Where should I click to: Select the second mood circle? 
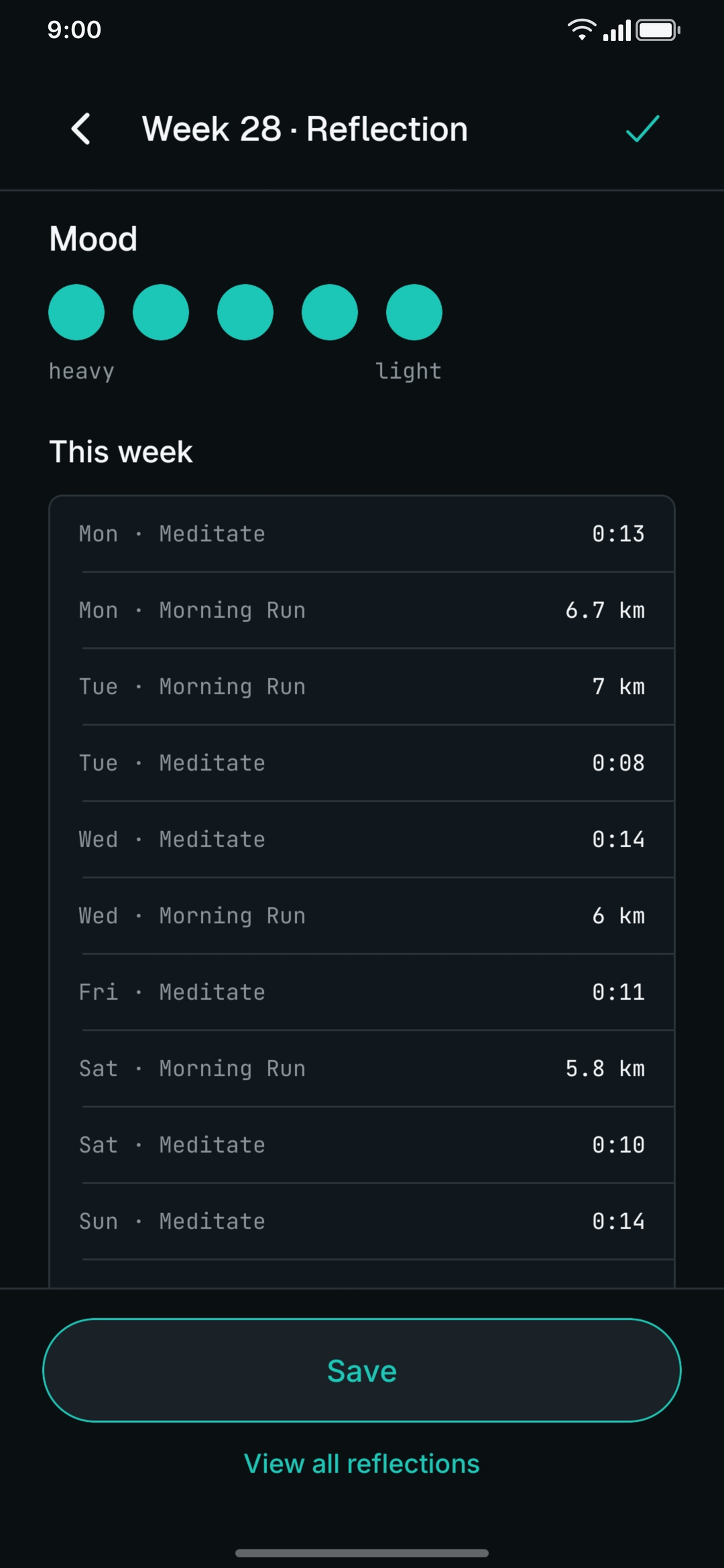(161, 312)
